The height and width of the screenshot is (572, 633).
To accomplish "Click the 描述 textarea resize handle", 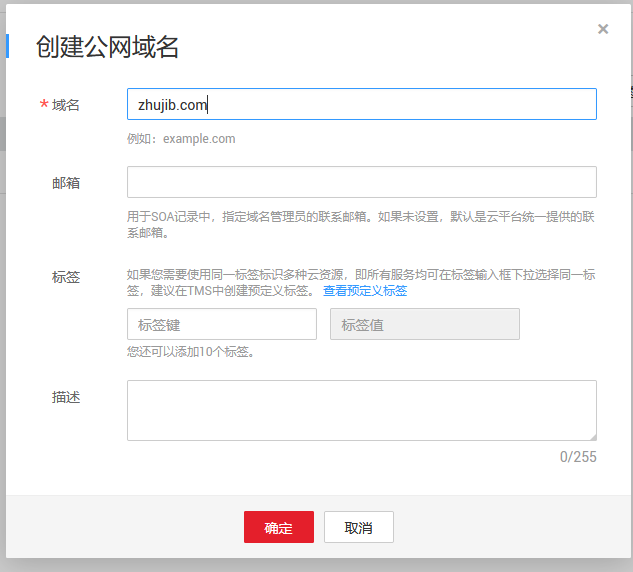I will click(592, 436).
